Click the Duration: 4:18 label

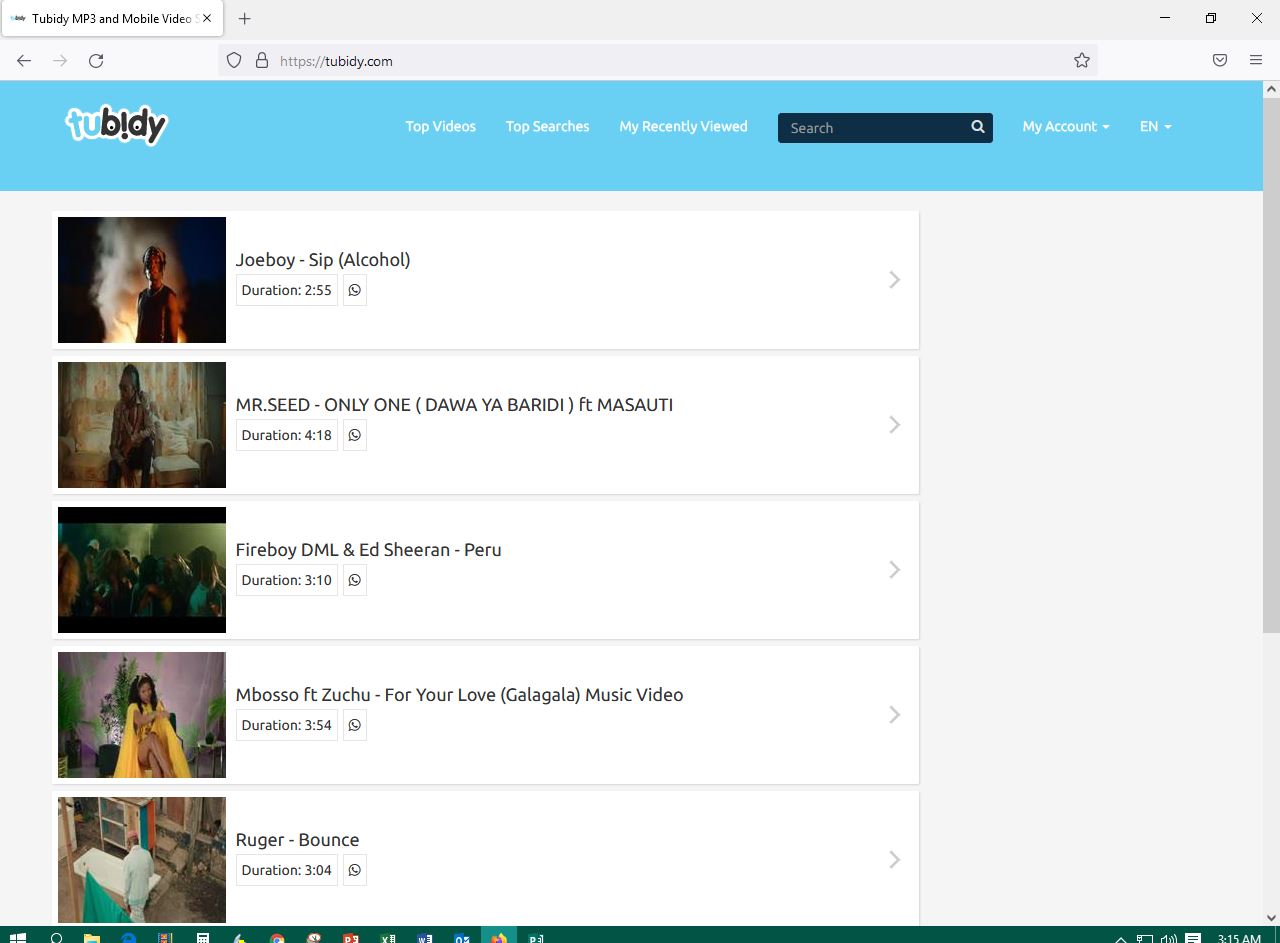pos(287,435)
